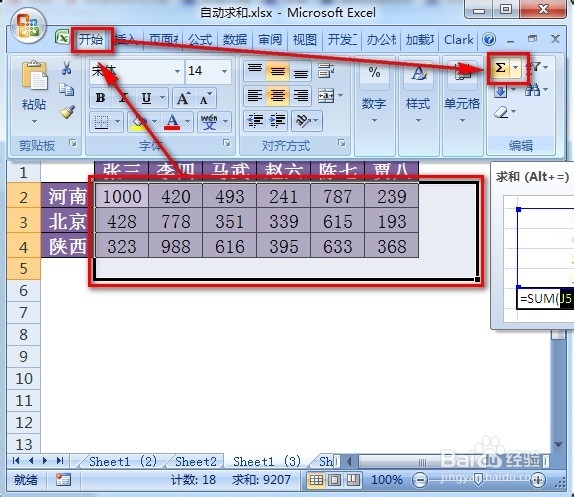This screenshot has height=497, width=574.
Task: Open Excel Help question mark
Action: 489,39
